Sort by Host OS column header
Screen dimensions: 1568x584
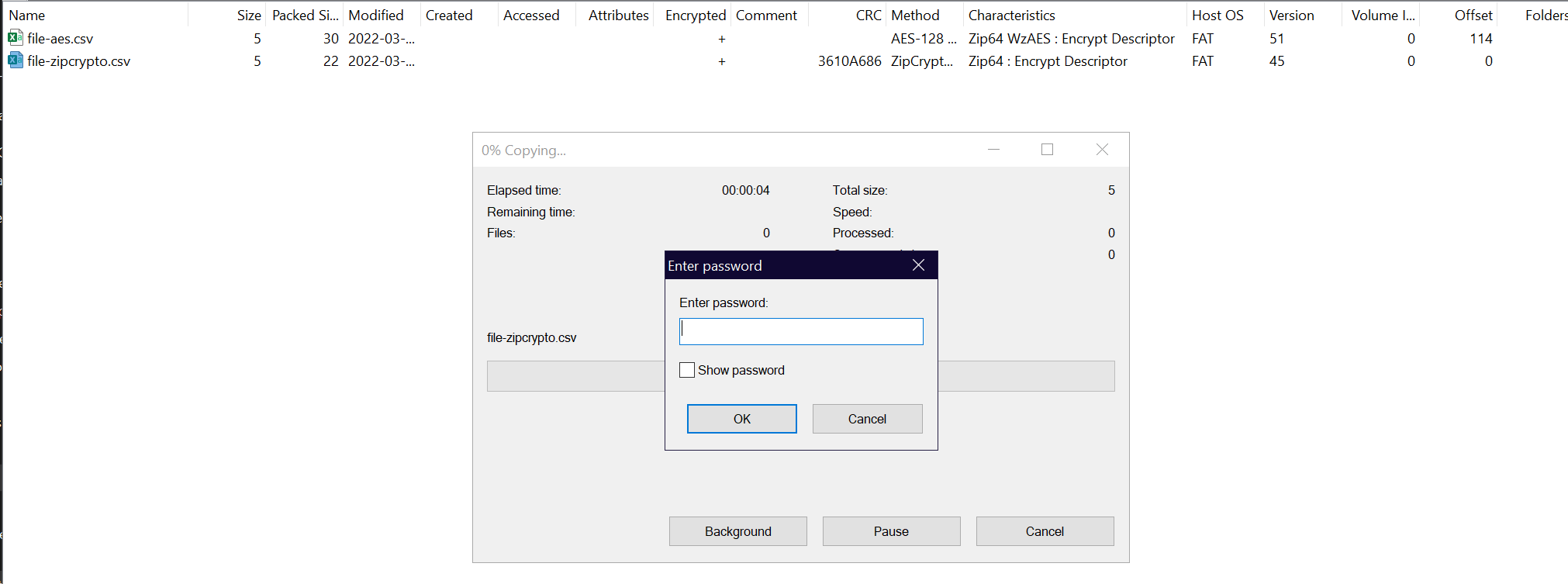coord(1217,16)
